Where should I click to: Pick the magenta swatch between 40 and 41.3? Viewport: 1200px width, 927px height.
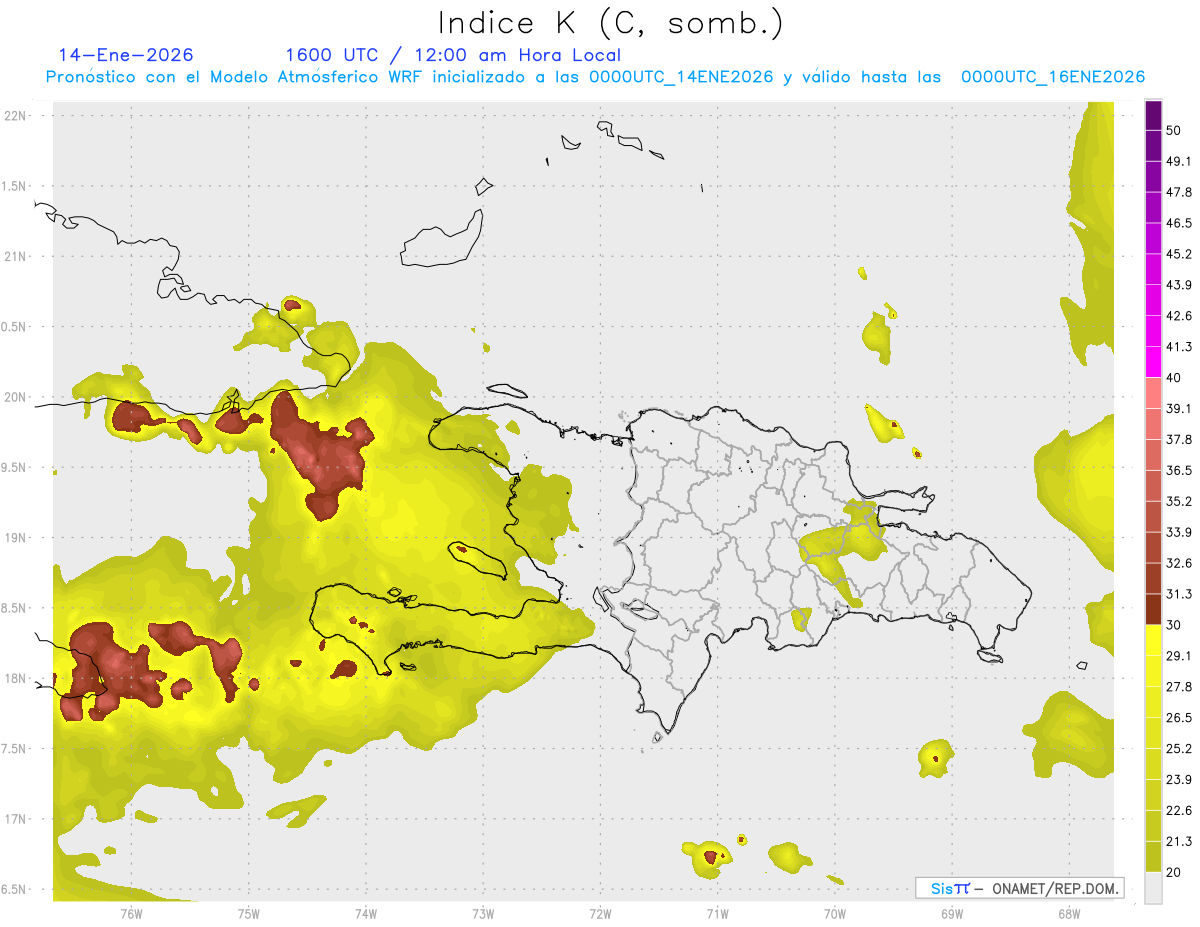tap(1153, 362)
